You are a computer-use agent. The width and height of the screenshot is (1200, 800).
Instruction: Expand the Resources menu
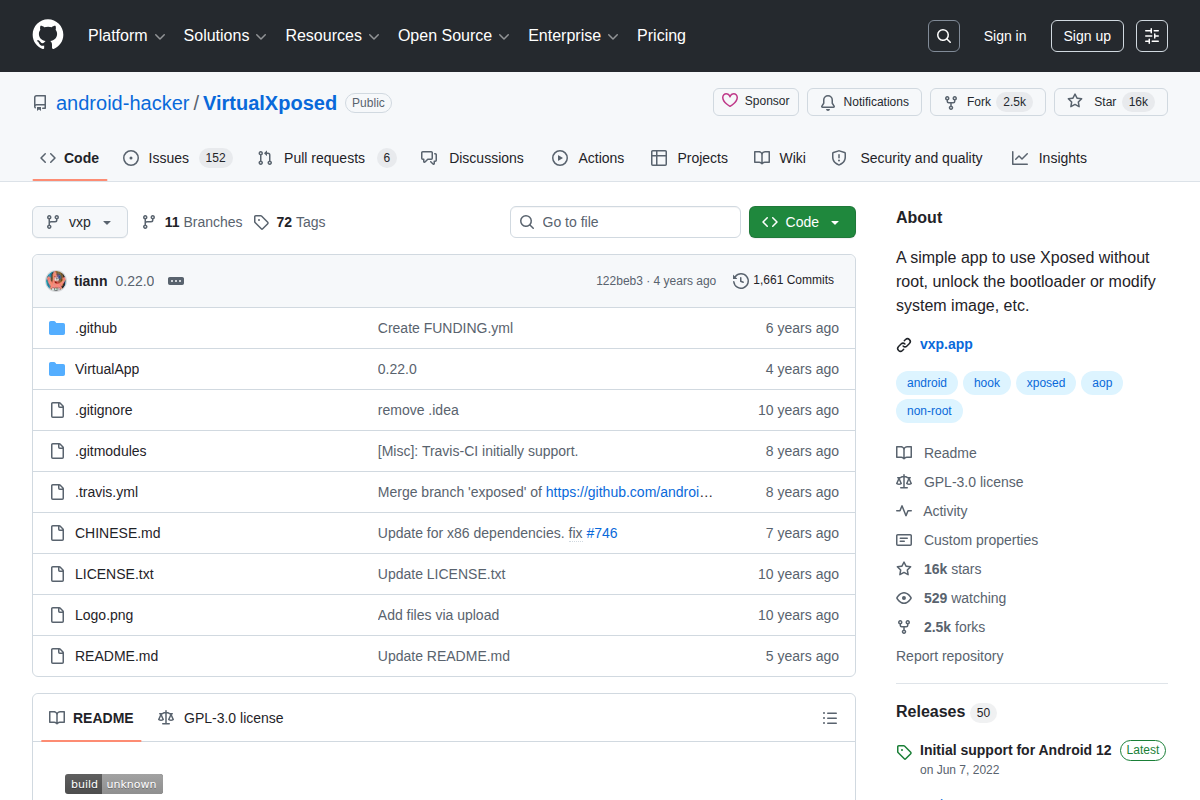[x=332, y=36]
